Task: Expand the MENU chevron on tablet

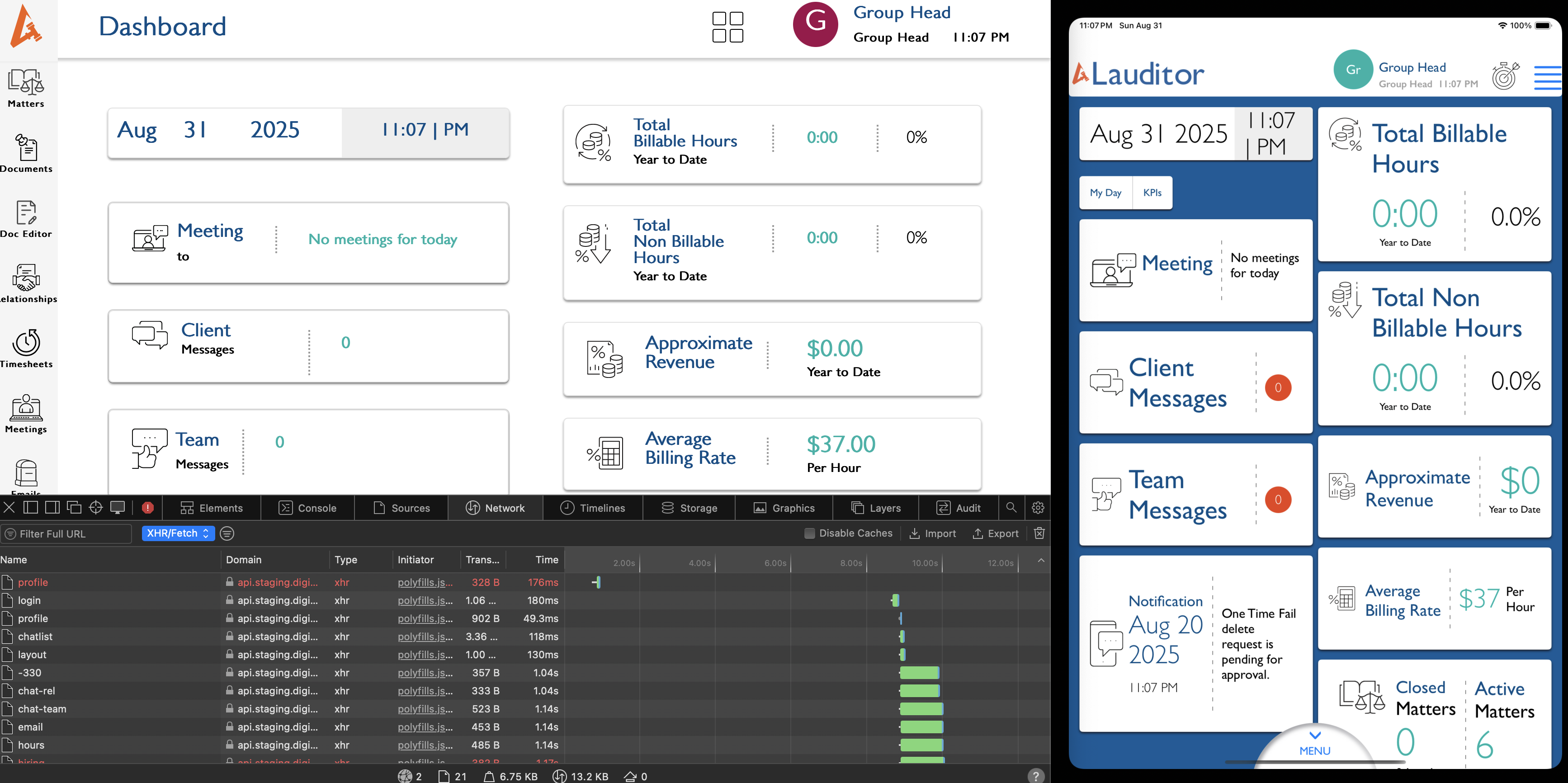Action: click(1315, 736)
